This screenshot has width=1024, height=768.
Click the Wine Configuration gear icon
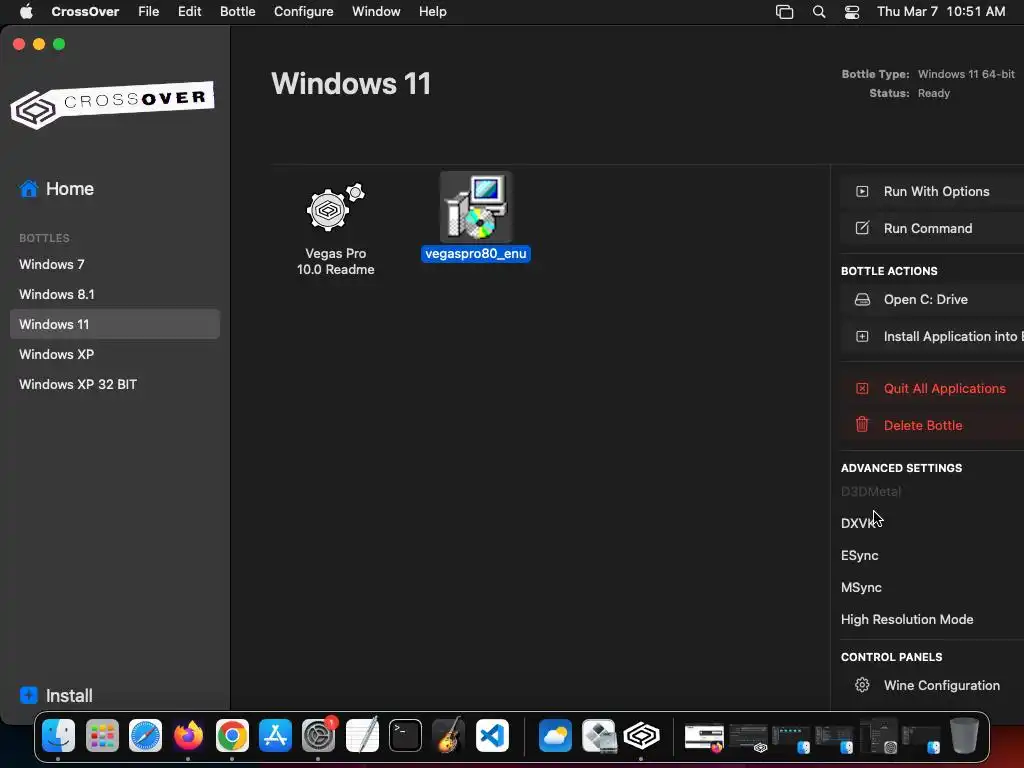862,685
